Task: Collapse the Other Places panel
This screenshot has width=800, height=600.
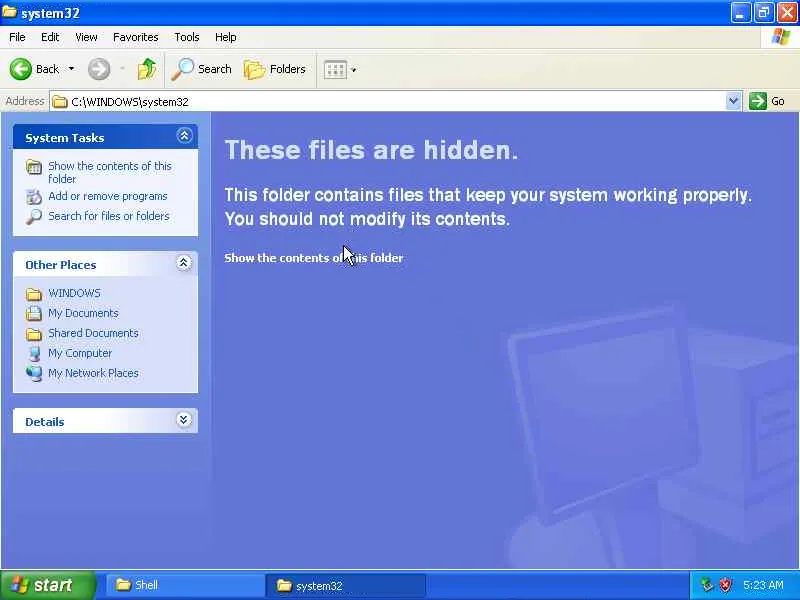Action: (x=184, y=263)
